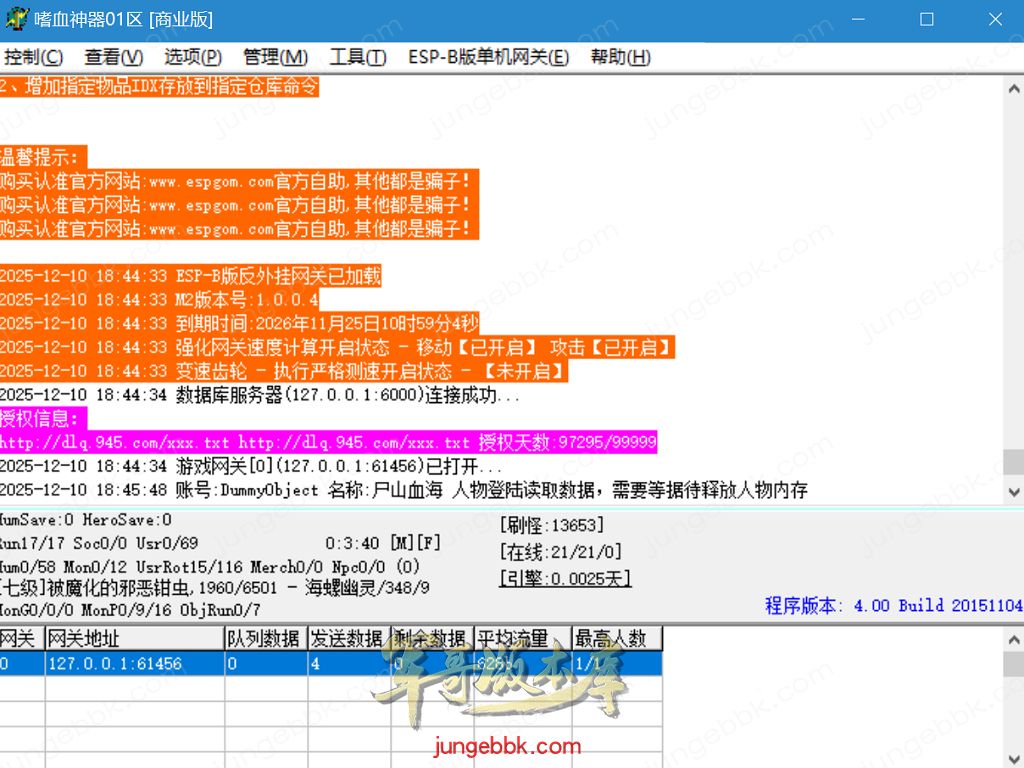
Task: Click the app icon in the title bar
Action: pos(16,19)
